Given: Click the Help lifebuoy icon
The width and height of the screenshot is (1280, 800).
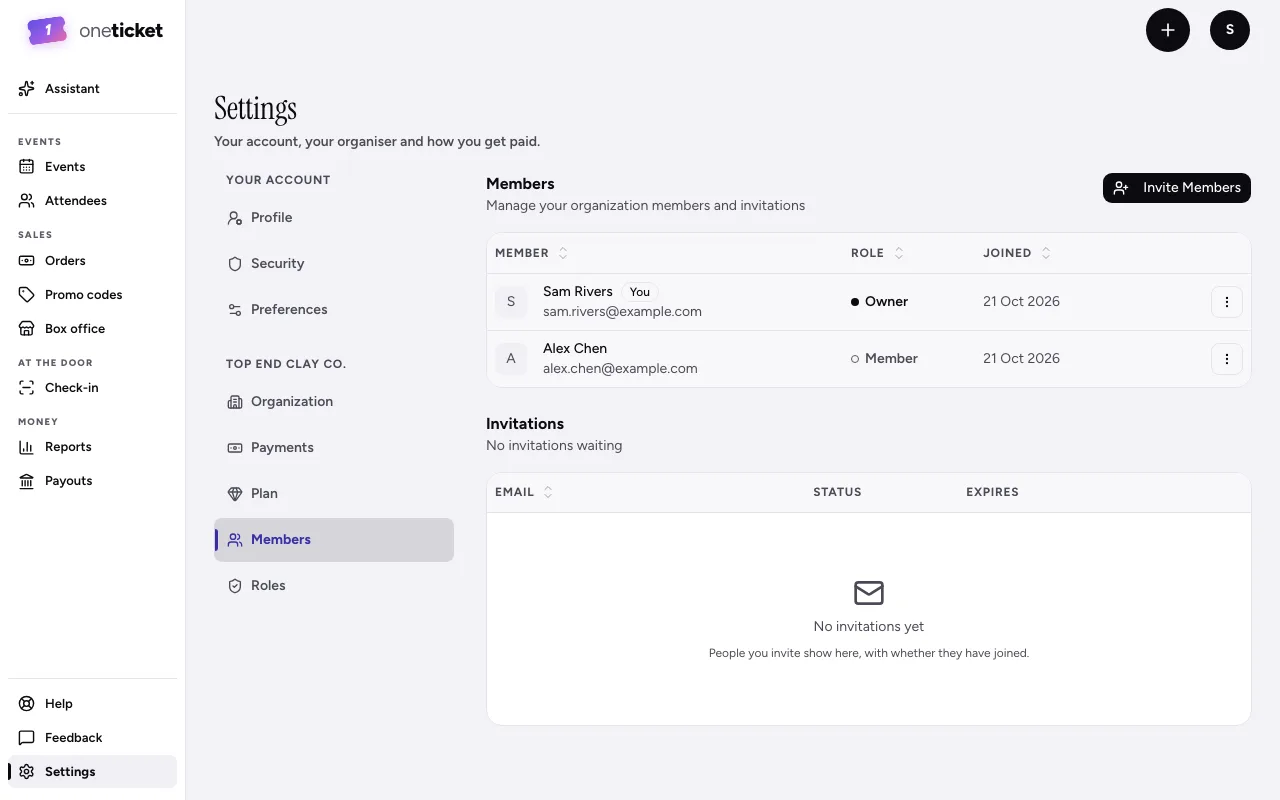Looking at the screenshot, I should [27, 704].
